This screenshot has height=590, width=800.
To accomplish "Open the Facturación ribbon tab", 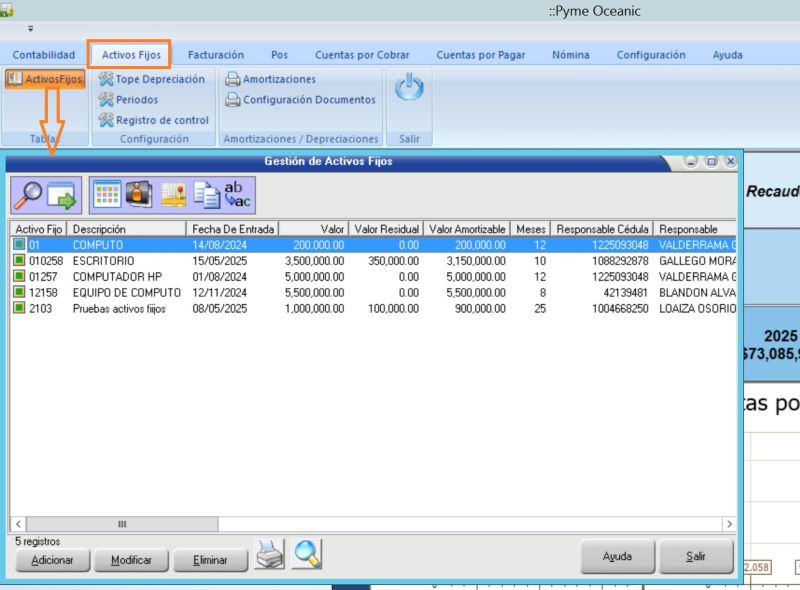I will [215, 55].
